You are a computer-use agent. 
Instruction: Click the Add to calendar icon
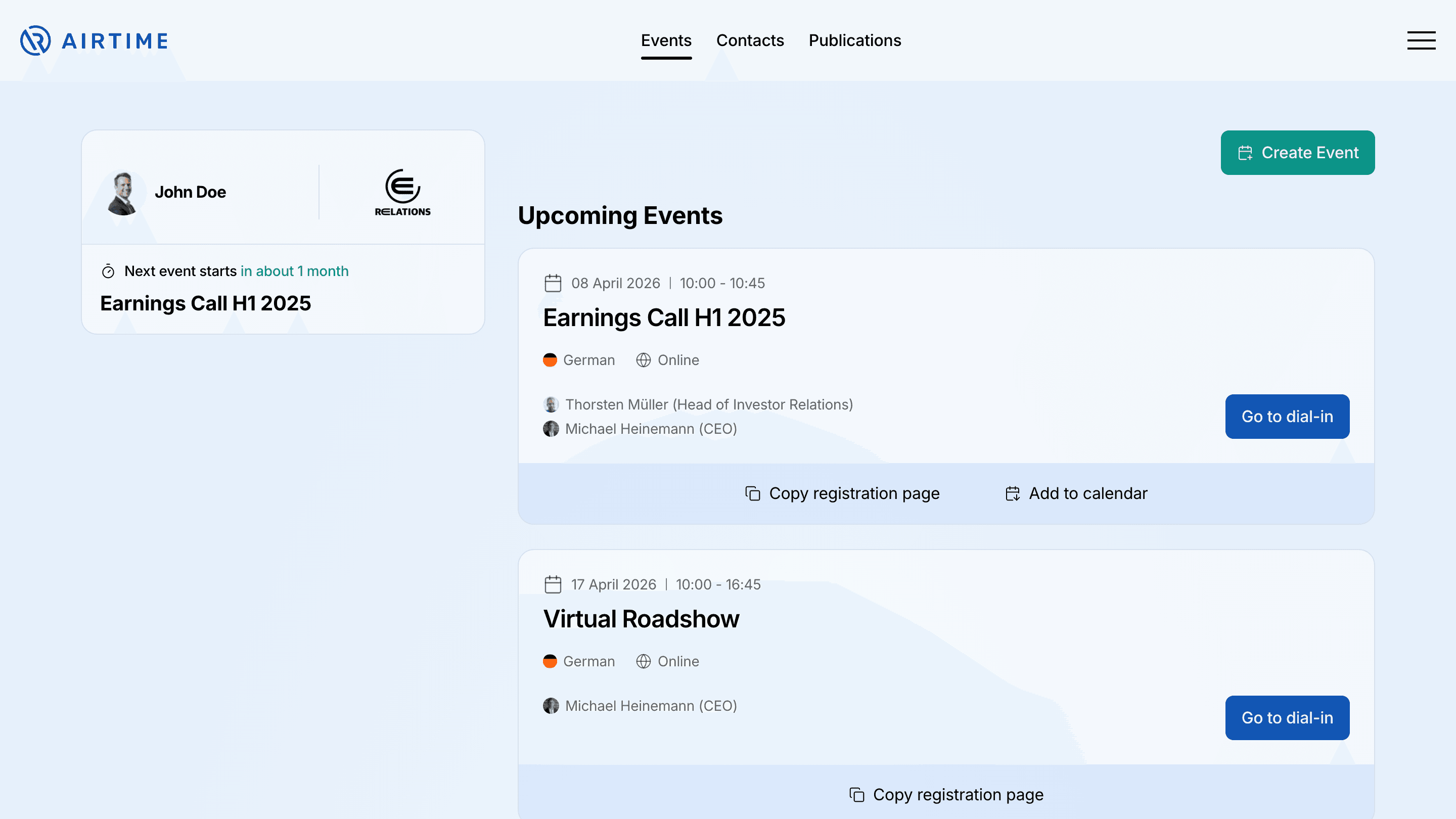click(1014, 493)
